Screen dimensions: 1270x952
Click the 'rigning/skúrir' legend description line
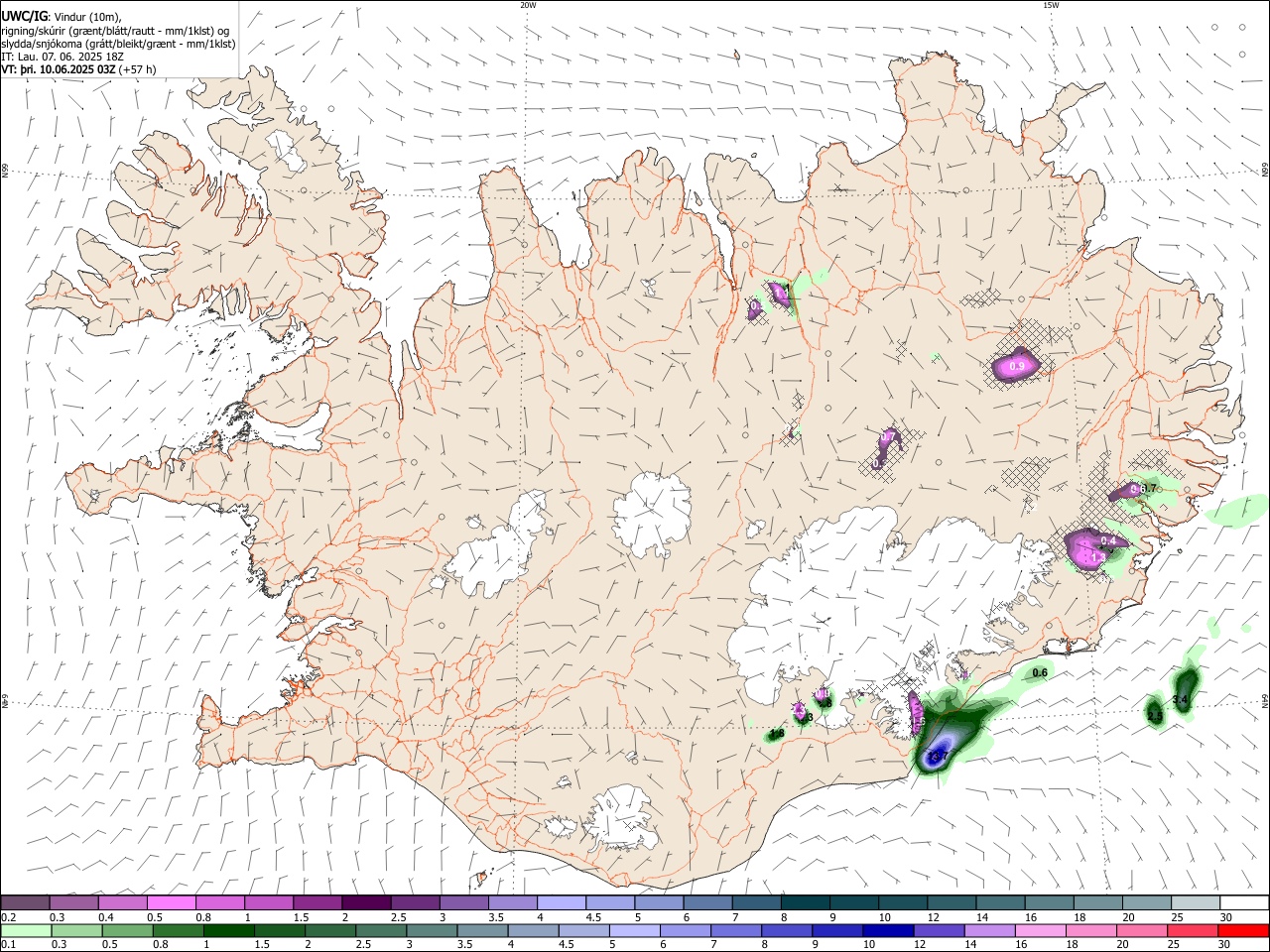pyautogui.click(x=116, y=30)
